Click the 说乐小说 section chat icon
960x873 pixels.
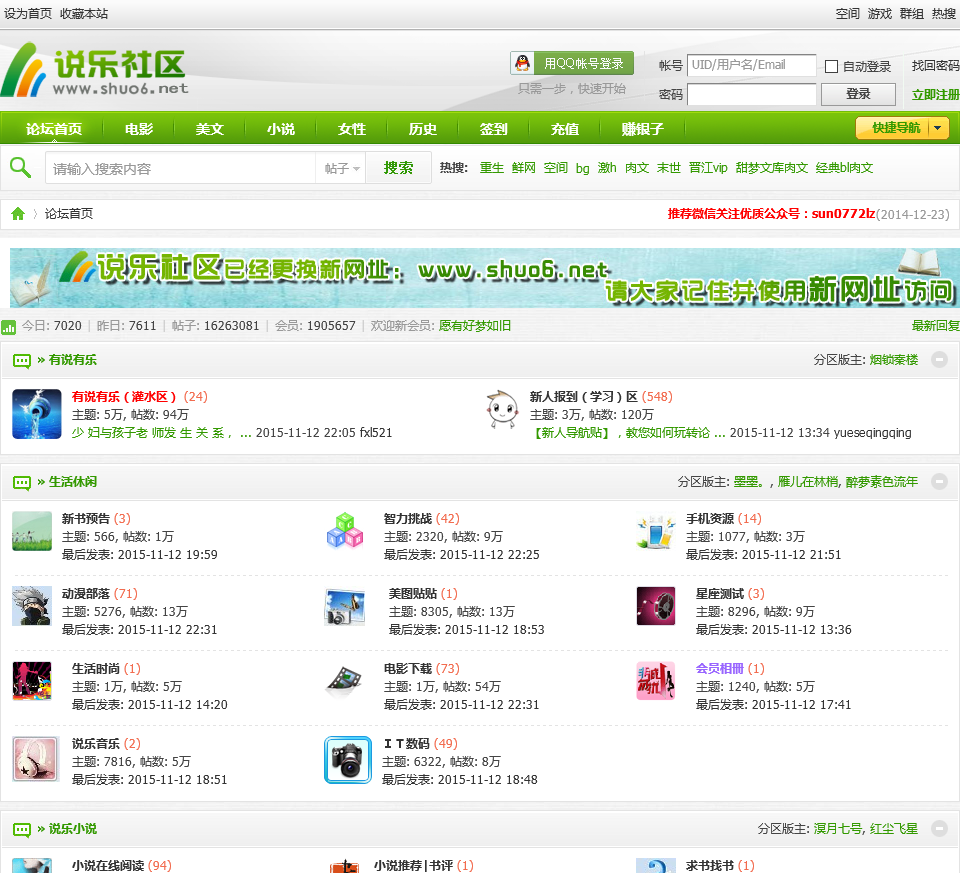pos(22,830)
